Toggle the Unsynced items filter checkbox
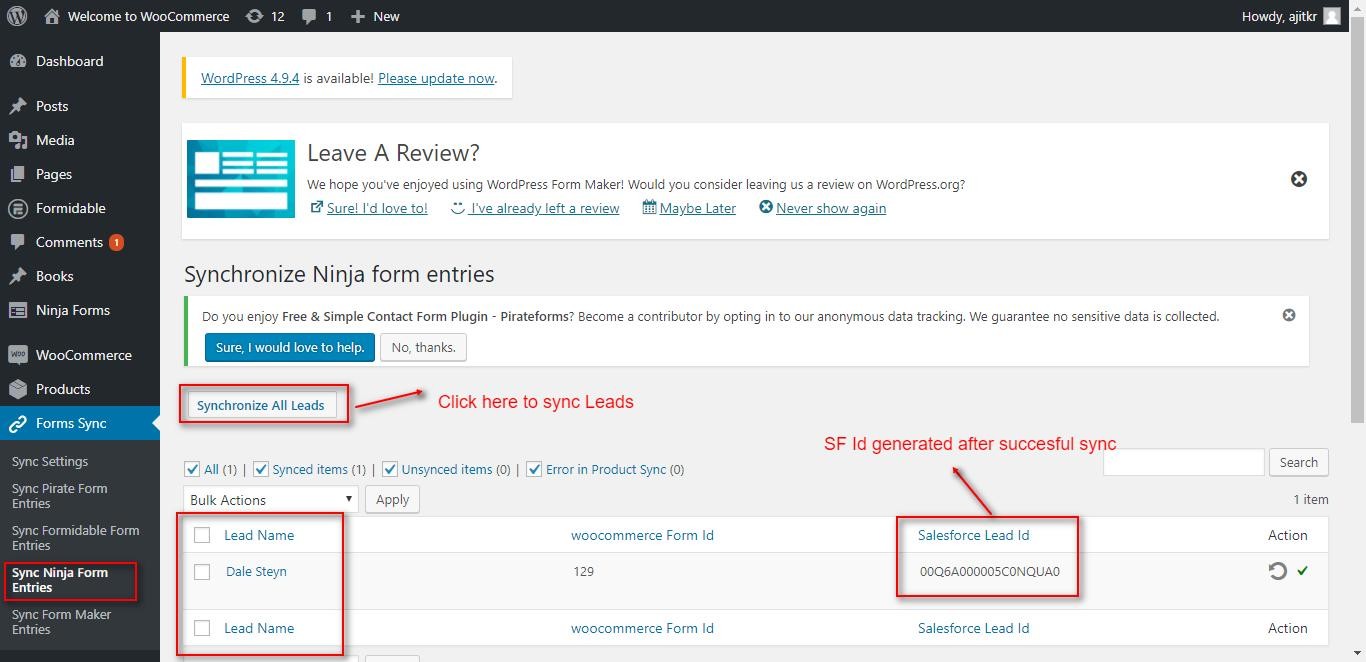Viewport: 1366px width, 662px height. 390,469
